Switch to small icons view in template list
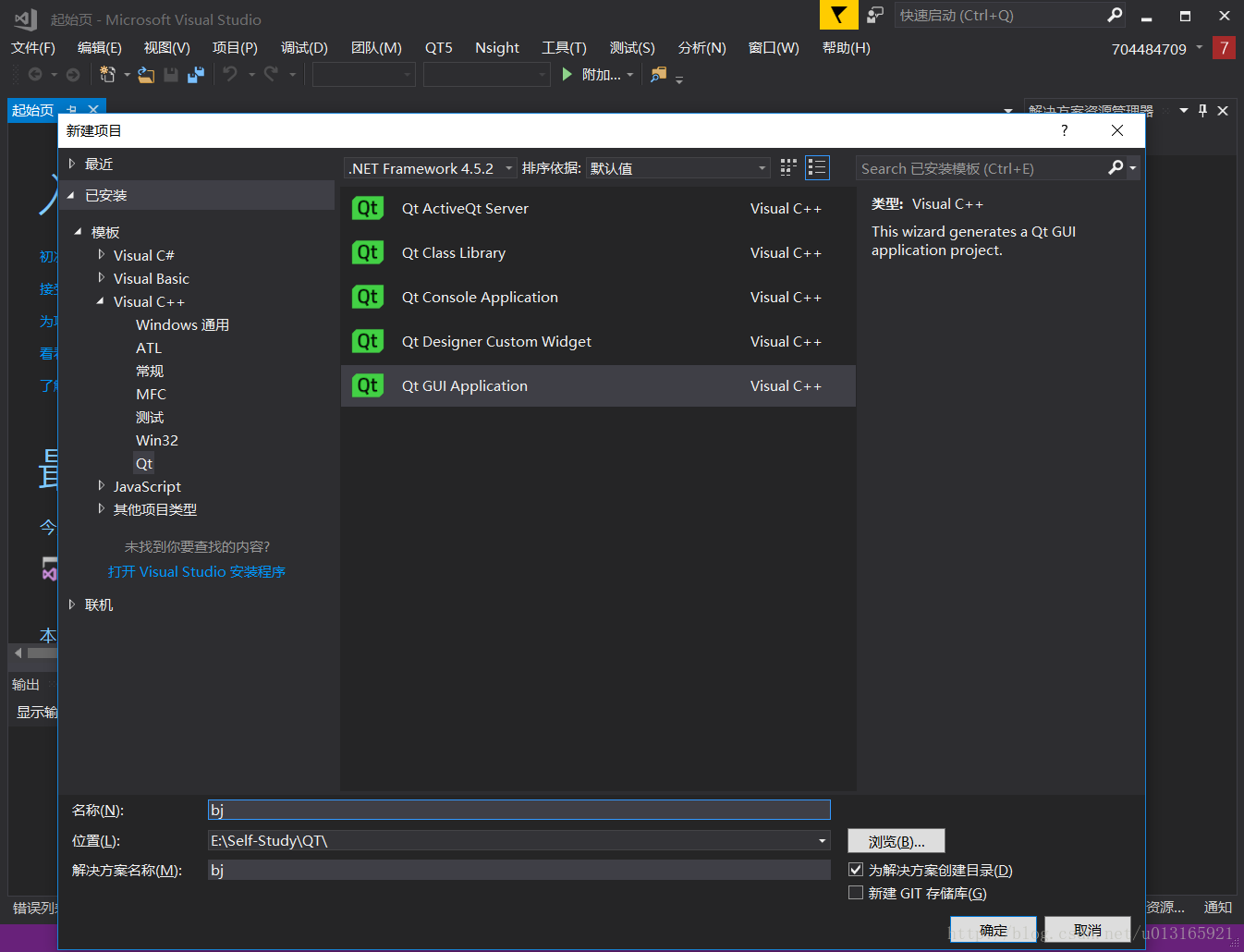The height and width of the screenshot is (952, 1244). 788,167
